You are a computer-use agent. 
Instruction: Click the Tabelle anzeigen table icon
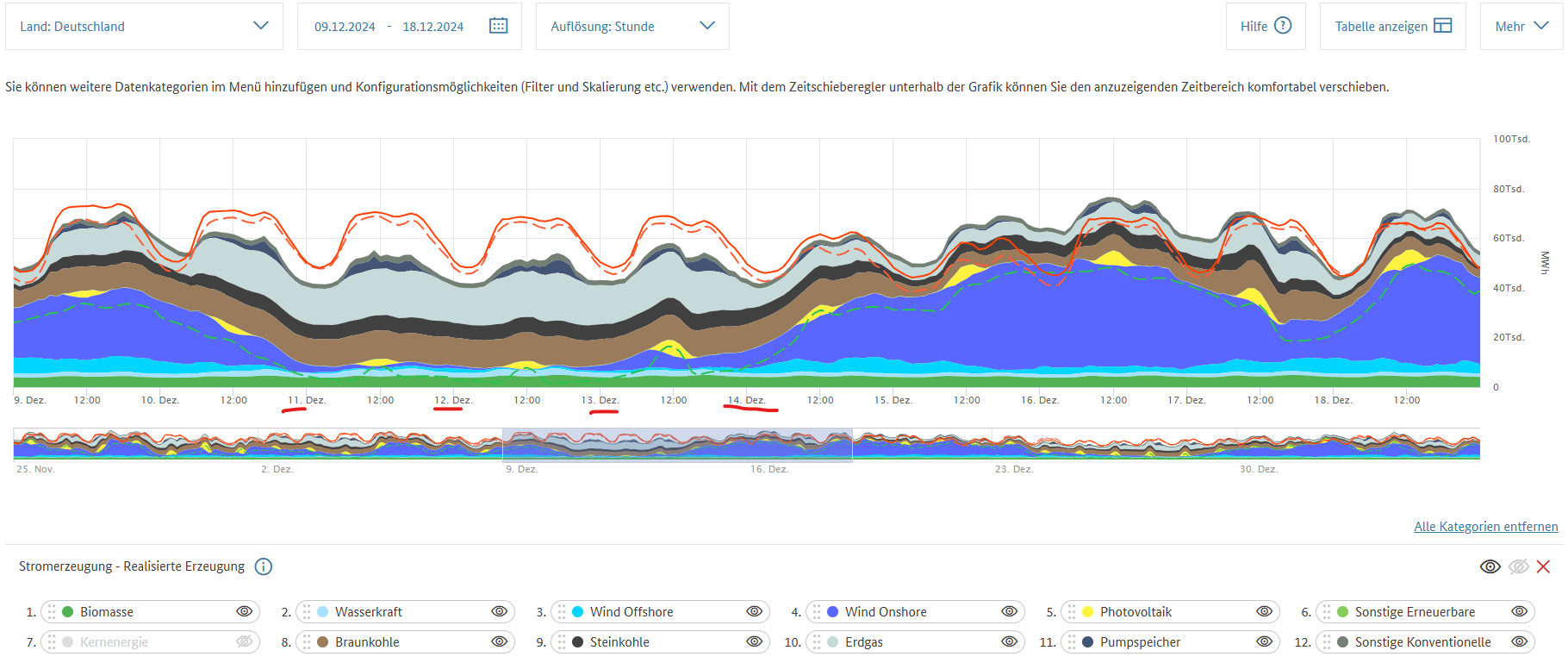click(x=1442, y=26)
